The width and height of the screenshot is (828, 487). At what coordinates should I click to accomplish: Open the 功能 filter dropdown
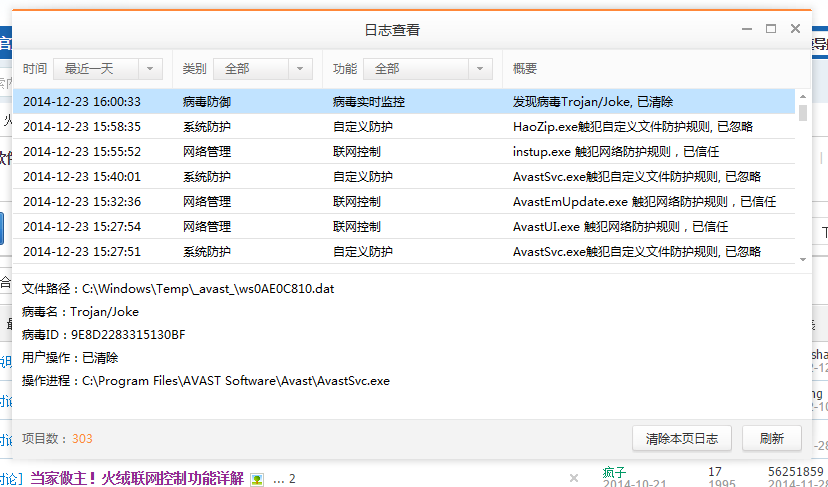click(428, 69)
